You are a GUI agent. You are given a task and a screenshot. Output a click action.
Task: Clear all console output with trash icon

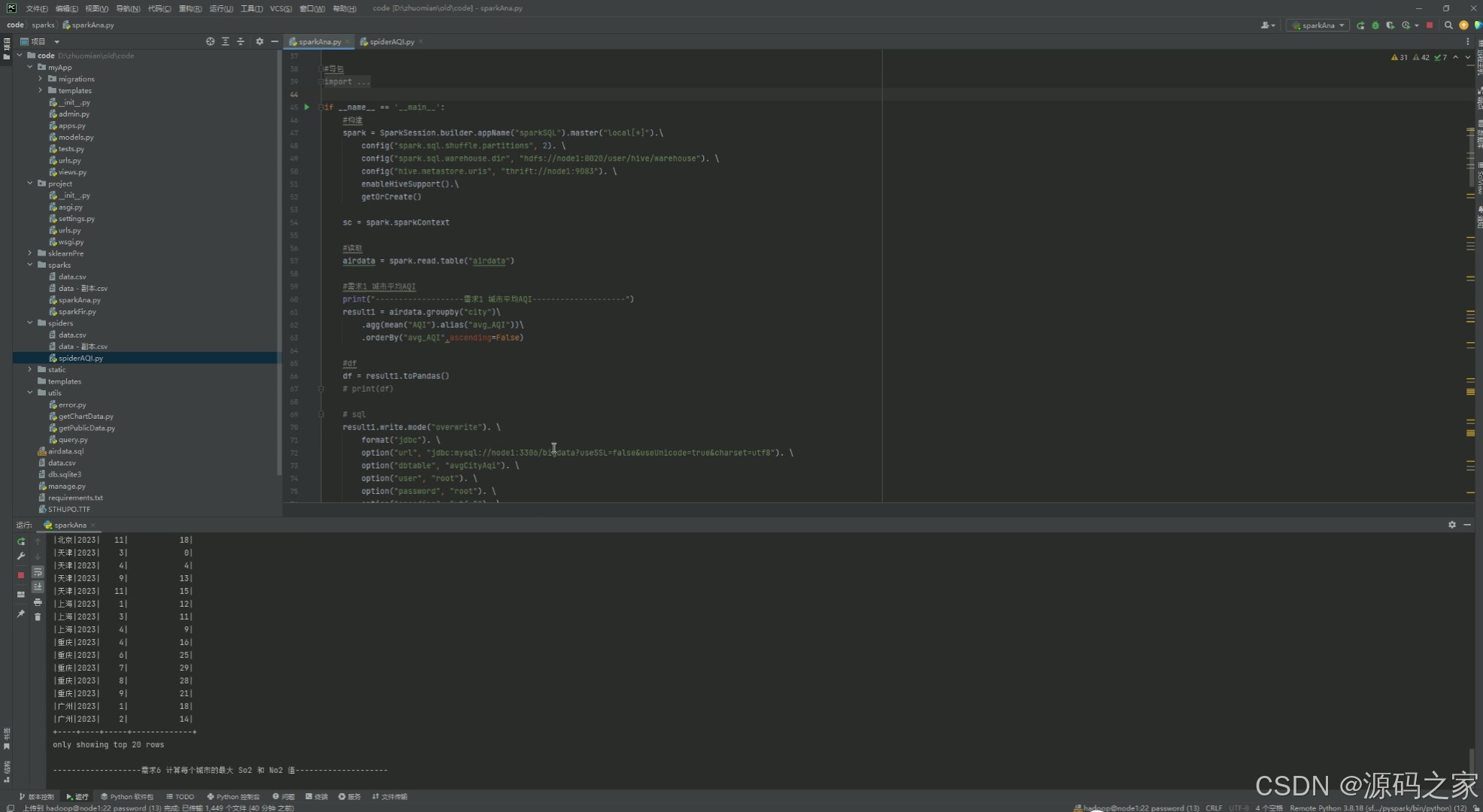[x=38, y=617]
